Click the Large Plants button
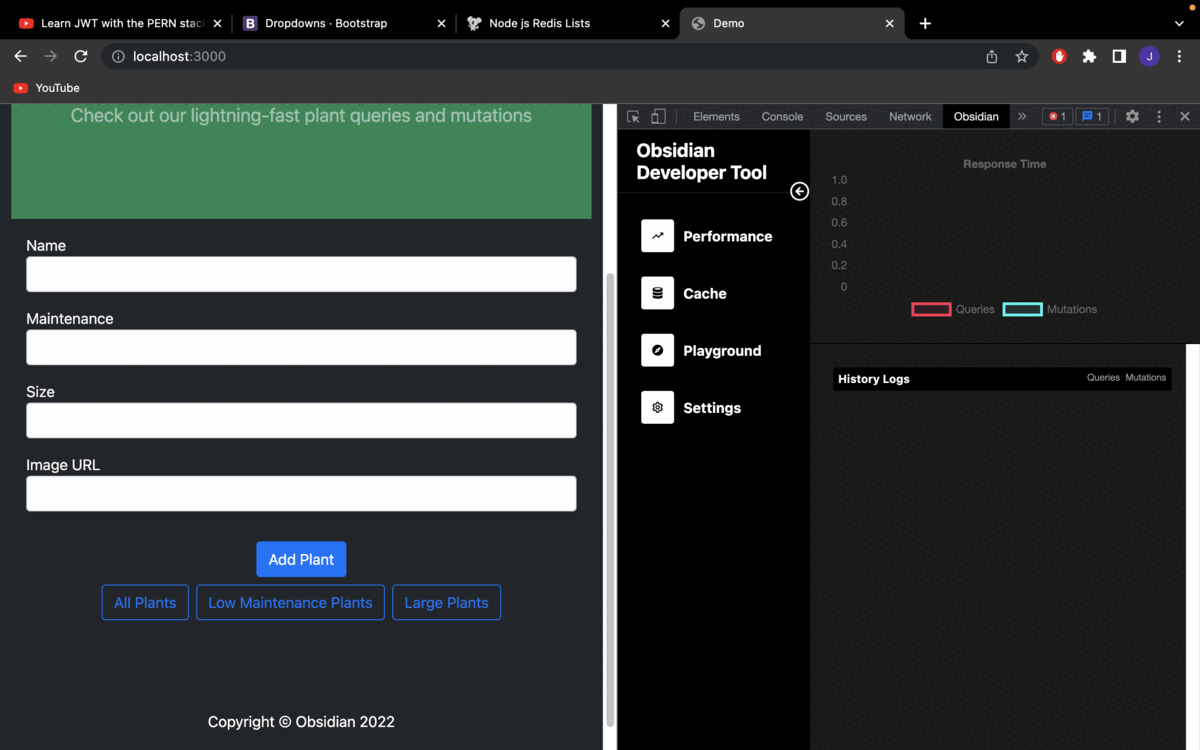The width and height of the screenshot is (1200, 750). pyautogui.click(x=446, y=602)
